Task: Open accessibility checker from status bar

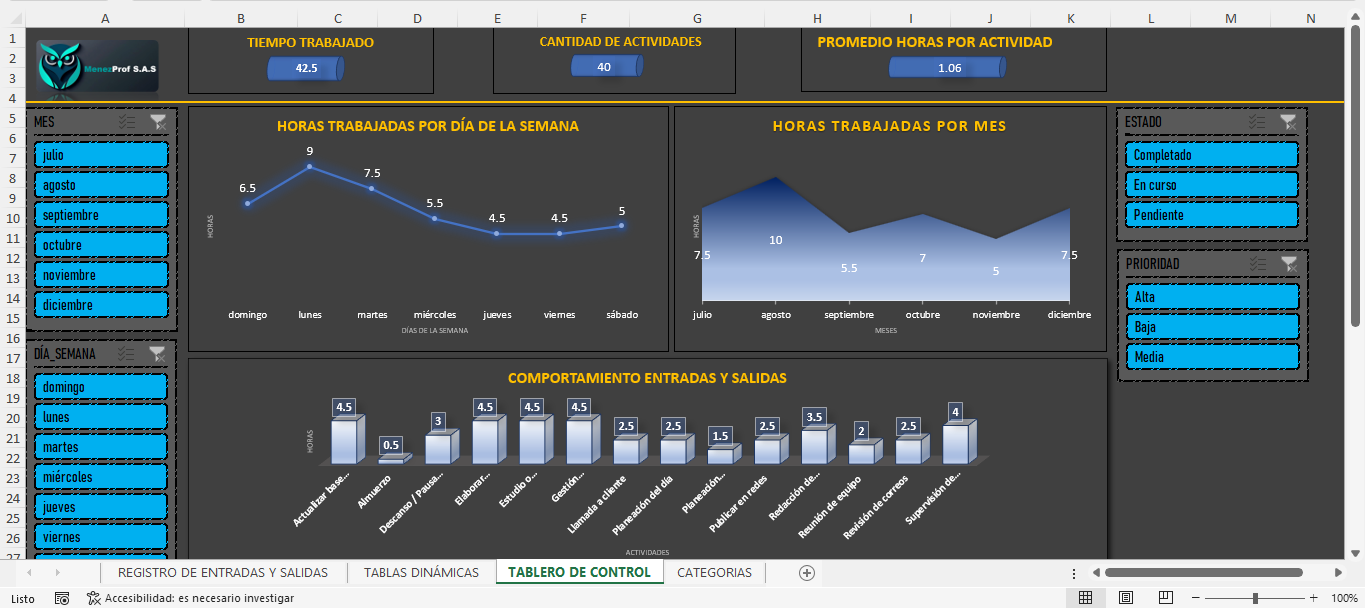Action: 190,598
